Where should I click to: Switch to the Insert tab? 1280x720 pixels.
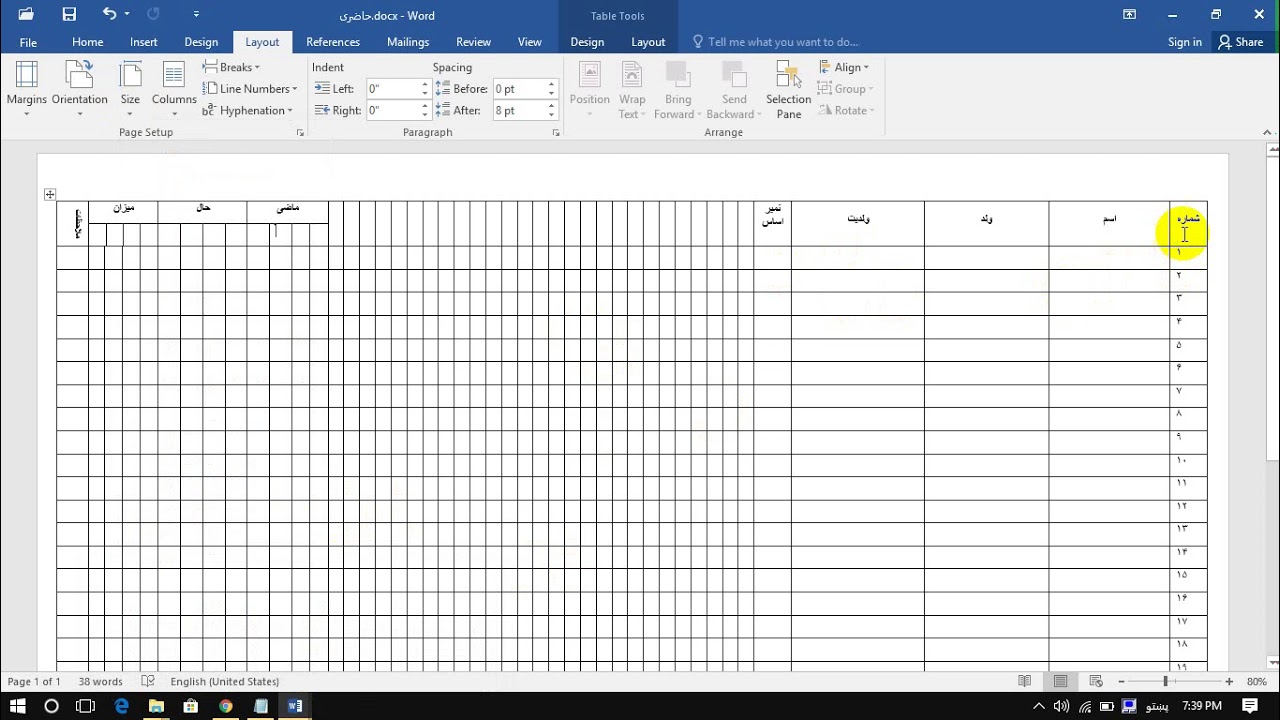coord(143,42)
